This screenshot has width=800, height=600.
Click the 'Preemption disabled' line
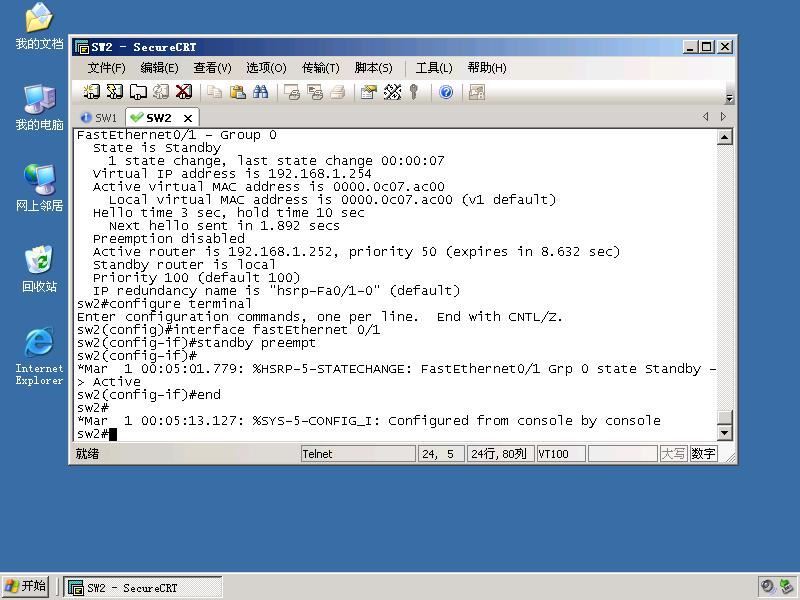tap(169, 239)
